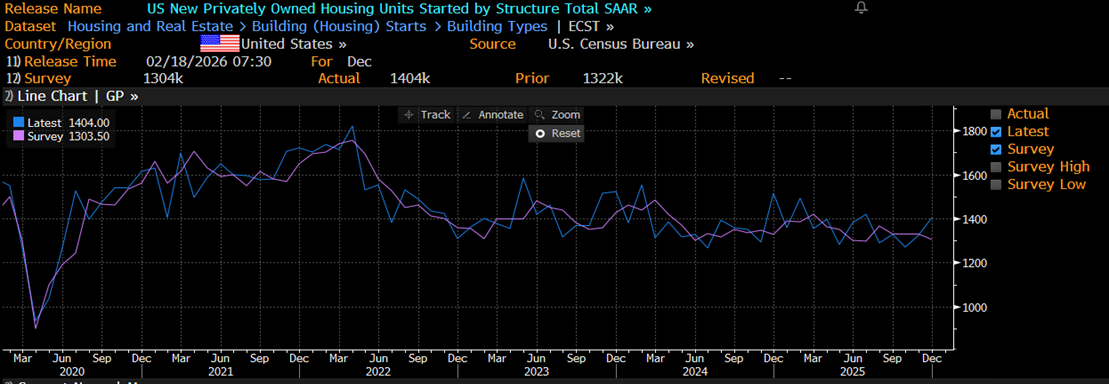Click the Survey value 1304k
This screenshot has width=1109, height=384.
(x=163, y=78)
